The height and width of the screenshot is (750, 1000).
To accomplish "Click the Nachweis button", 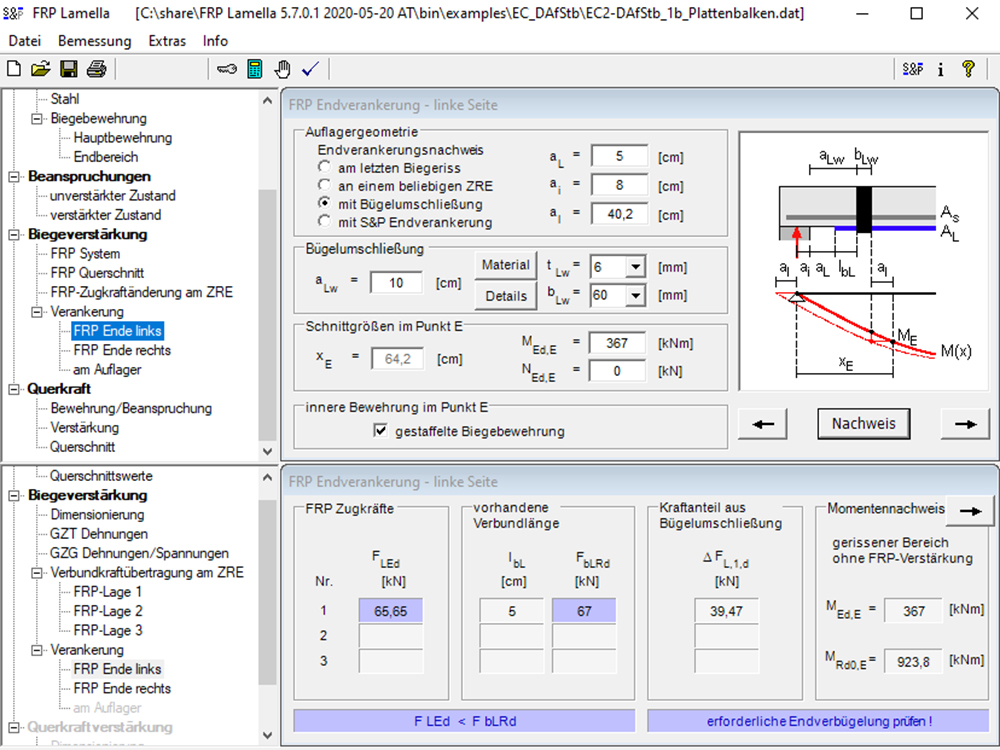I will click(864, 423).
